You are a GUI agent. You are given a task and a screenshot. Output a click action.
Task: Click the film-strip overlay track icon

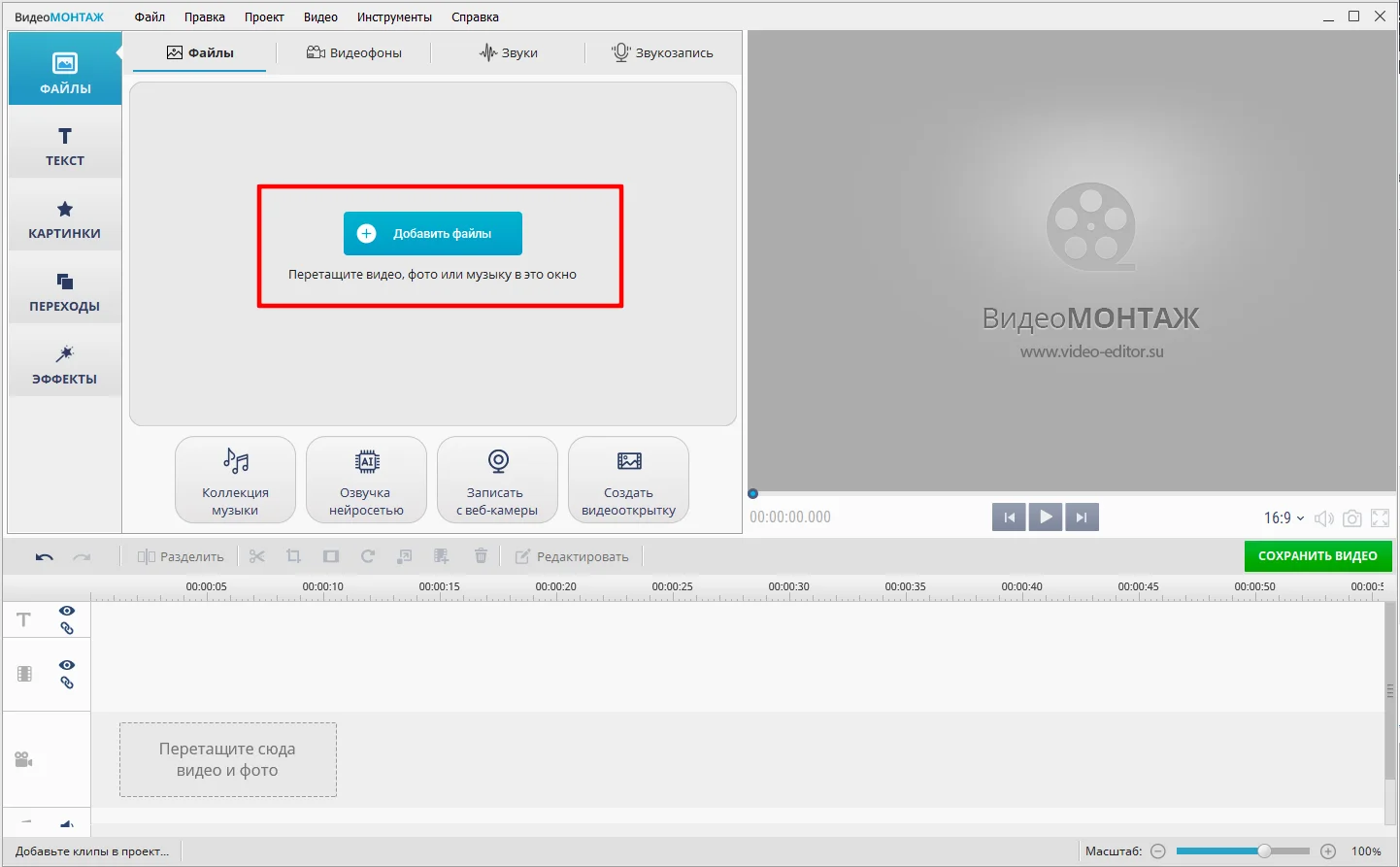pyautogui.click(x=24, y=674)
